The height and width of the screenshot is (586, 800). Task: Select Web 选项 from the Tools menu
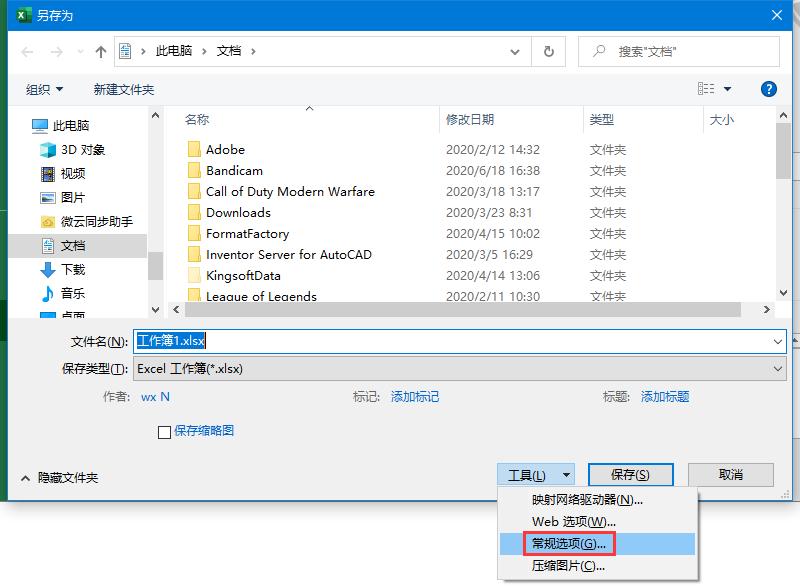567,520
